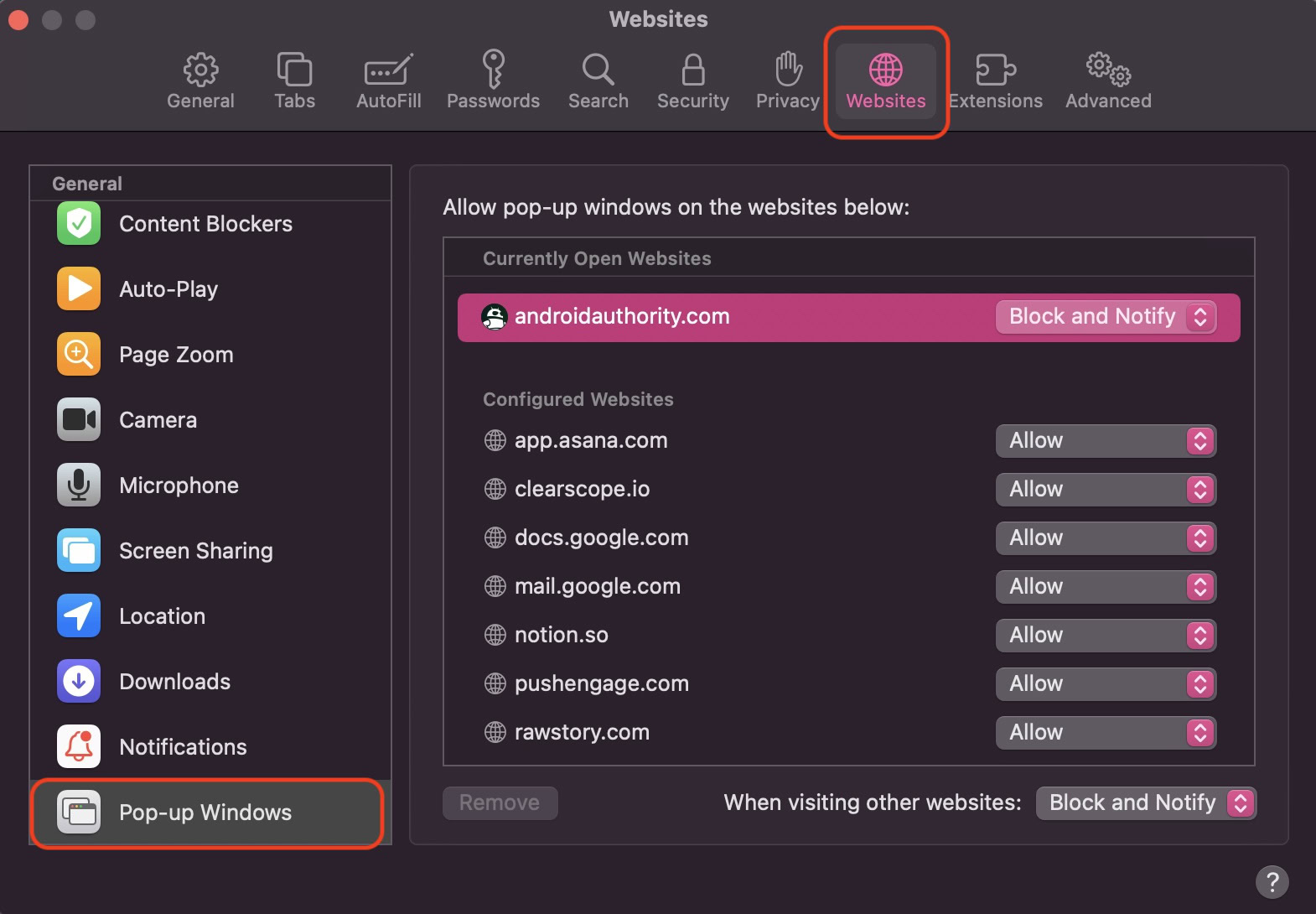The height and width of the screenshot is (914, 1316).
Task: Select Screen Sharing in the sidebar
Action: [x=195, y=551]
